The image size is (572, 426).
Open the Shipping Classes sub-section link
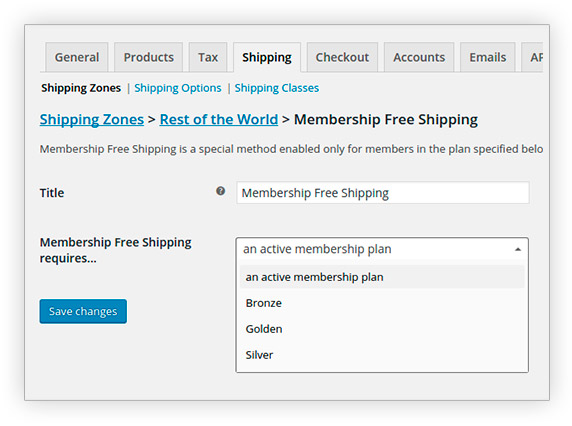277,88
